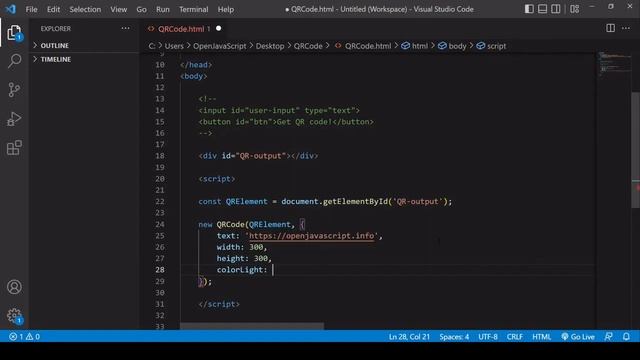Click the commented button line 15
The image size is (640, 360).
286,122
